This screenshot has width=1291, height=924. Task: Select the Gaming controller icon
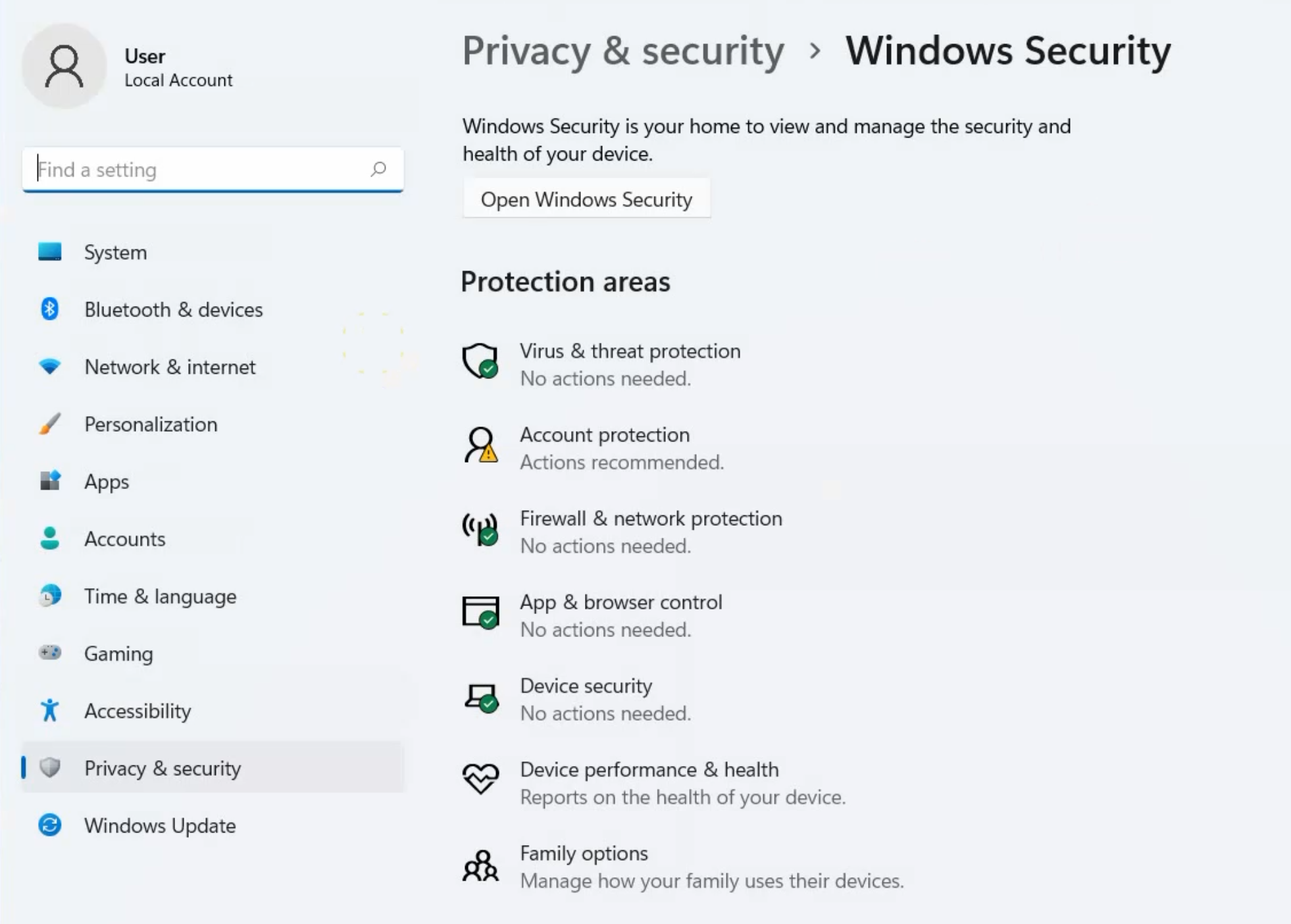[x=49, y=654]
